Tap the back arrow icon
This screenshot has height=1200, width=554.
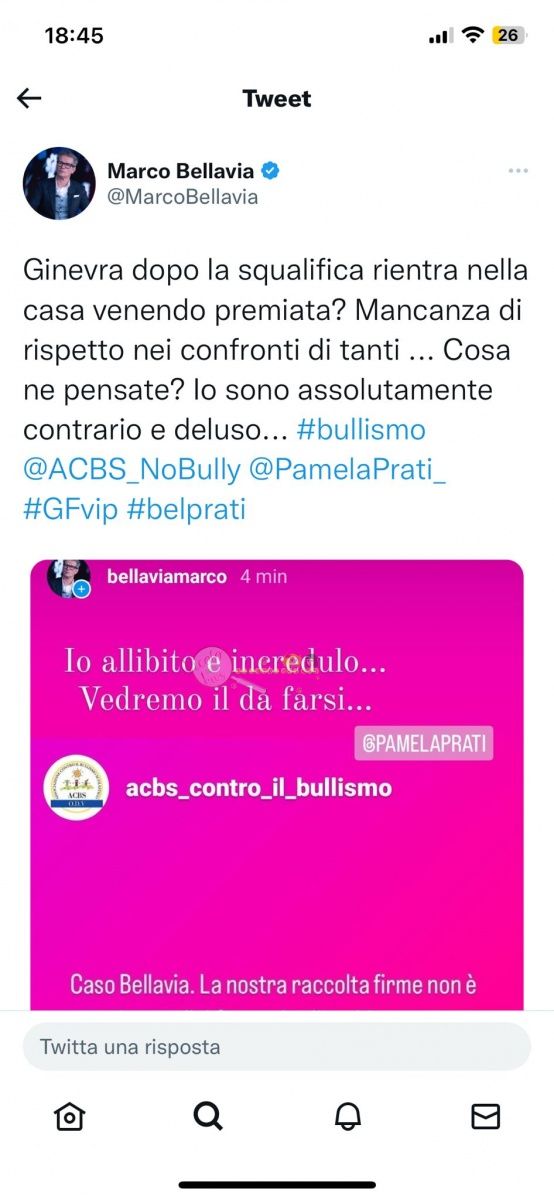(x=29, y=98)
